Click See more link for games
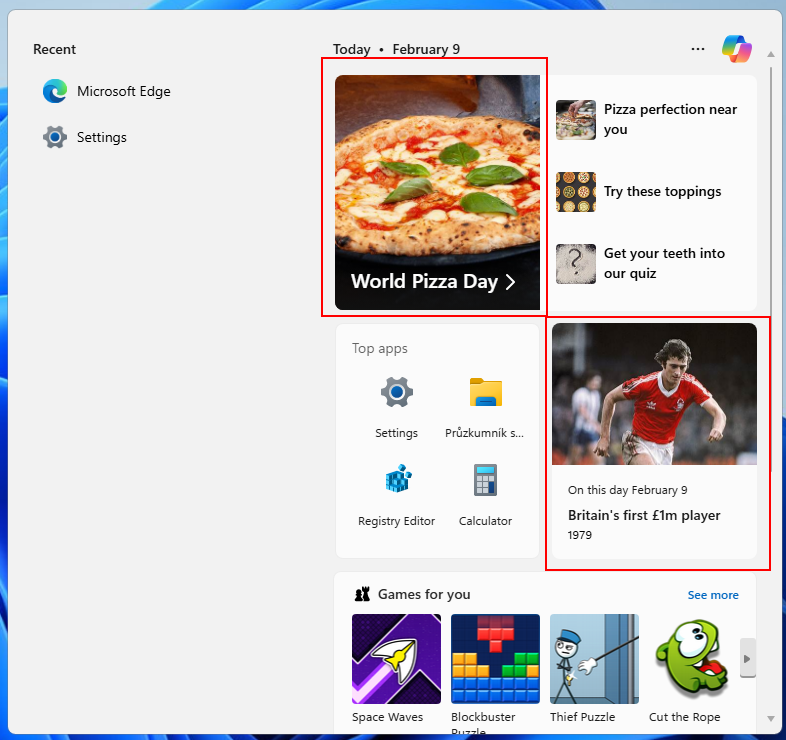 point(712,595)
